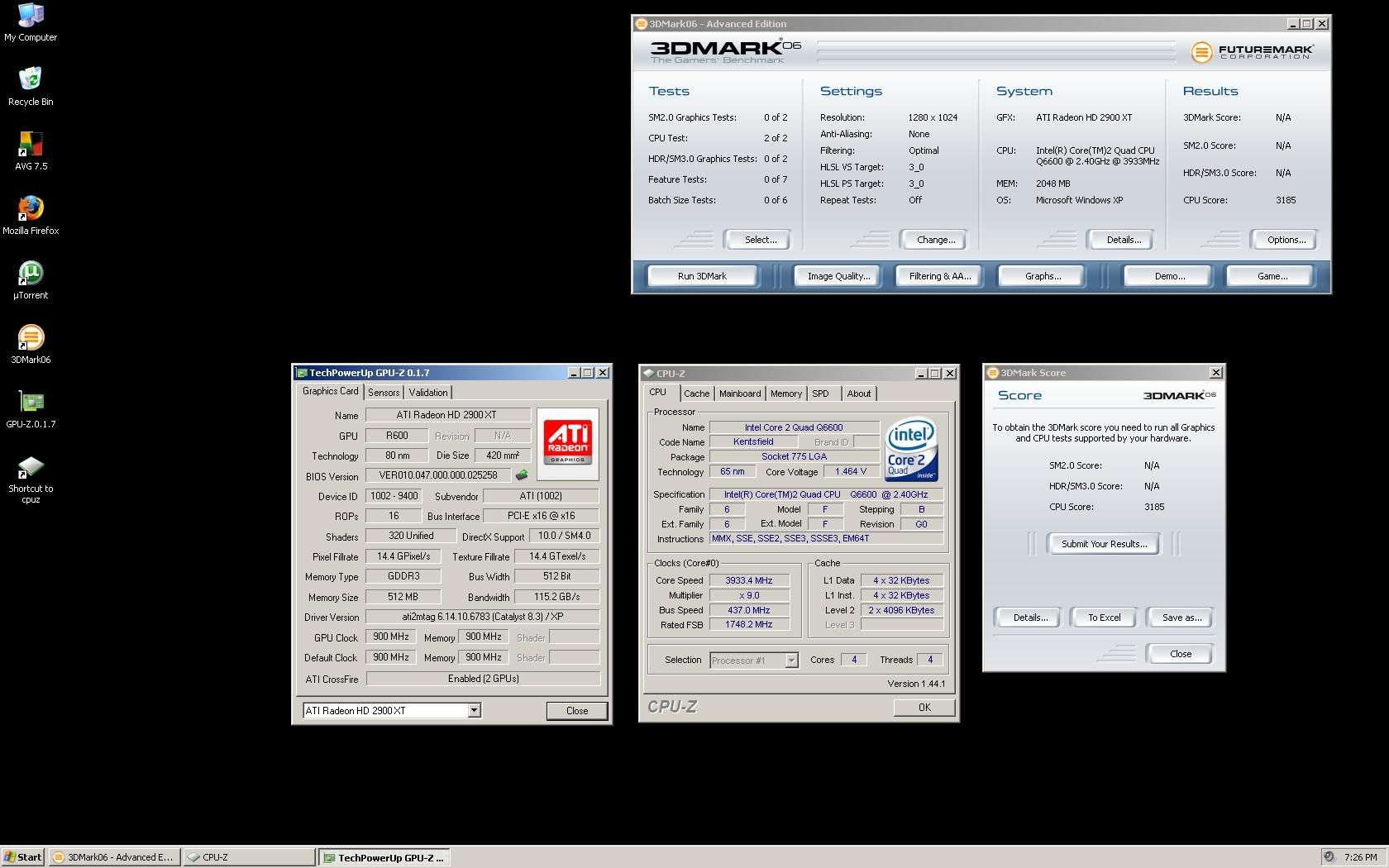Viewport: 1389px width, 868px height.
Task: Activate TechPowerUp GPU-Z taskbar button
Action: coord(384,857)
